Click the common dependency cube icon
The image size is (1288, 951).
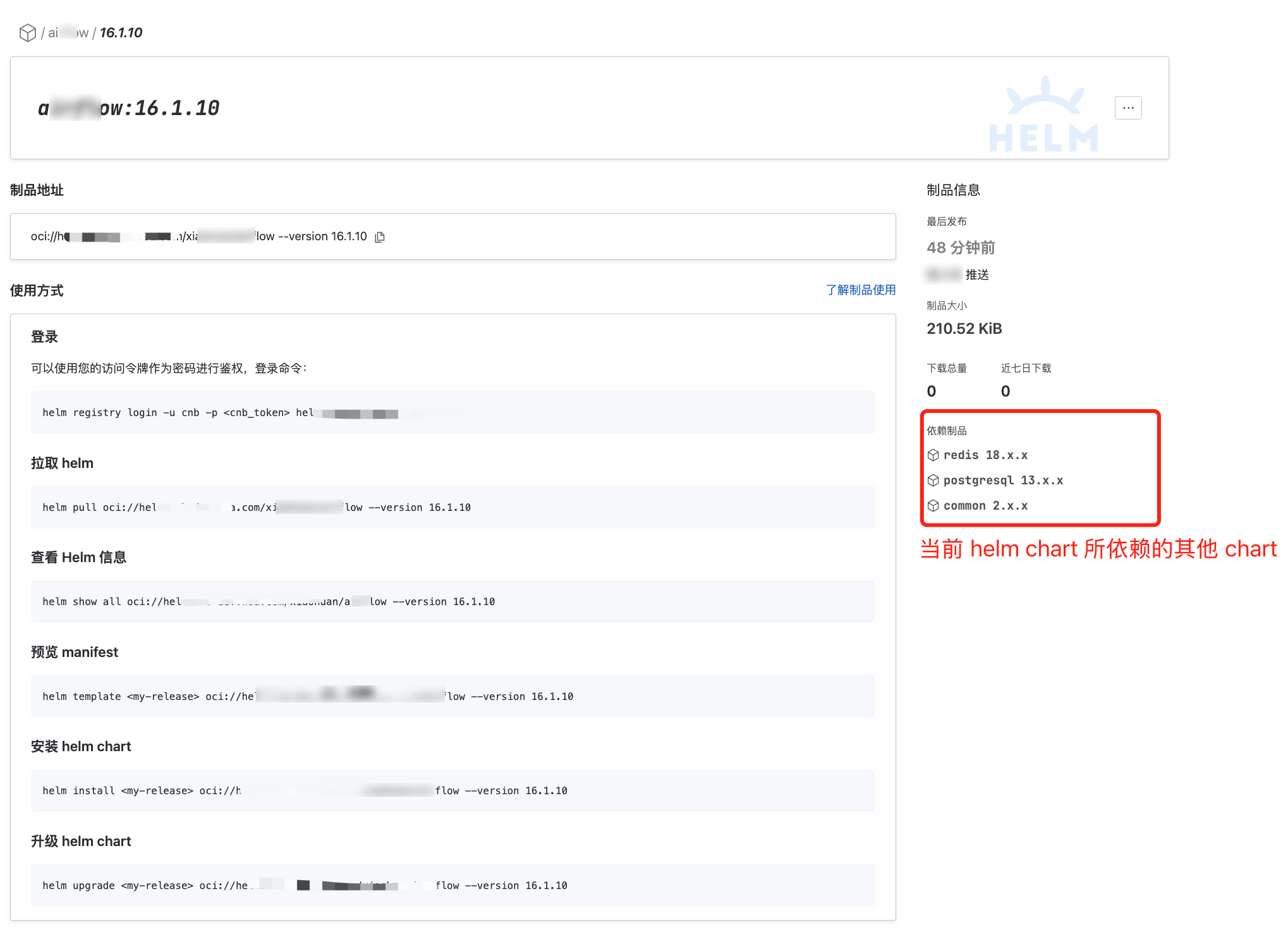933,506
